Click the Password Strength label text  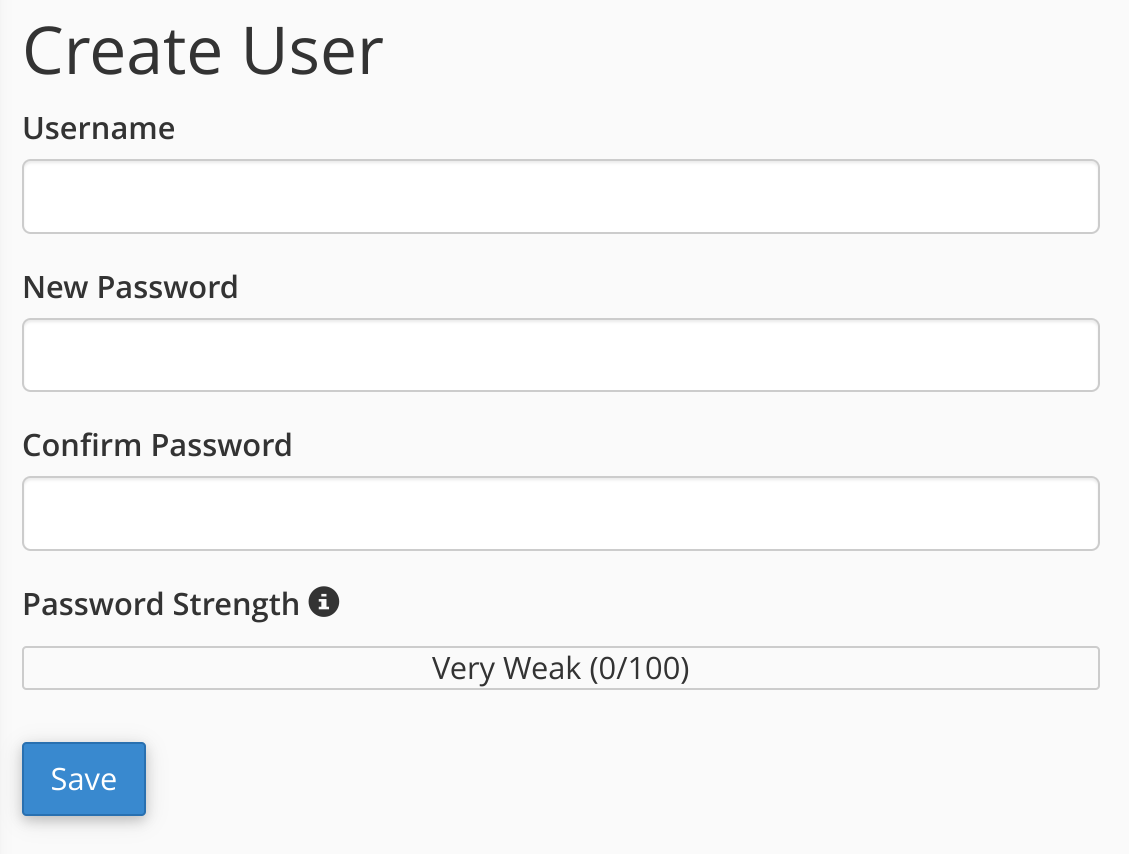pyautogui.click(x=161, y=604)
